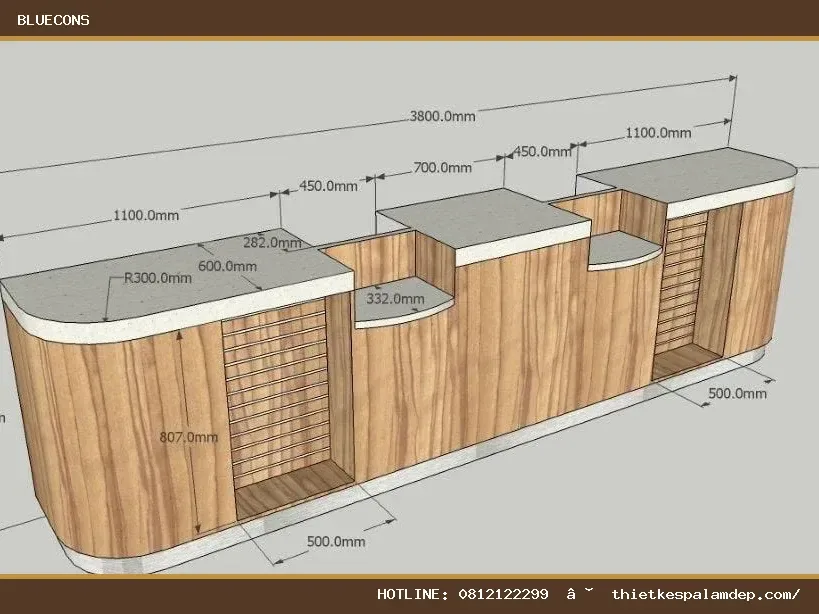Click the 700.0mm dimension label
Image resolution: width=819 pixels, height=614 pixels.
(x=442, y=168)
